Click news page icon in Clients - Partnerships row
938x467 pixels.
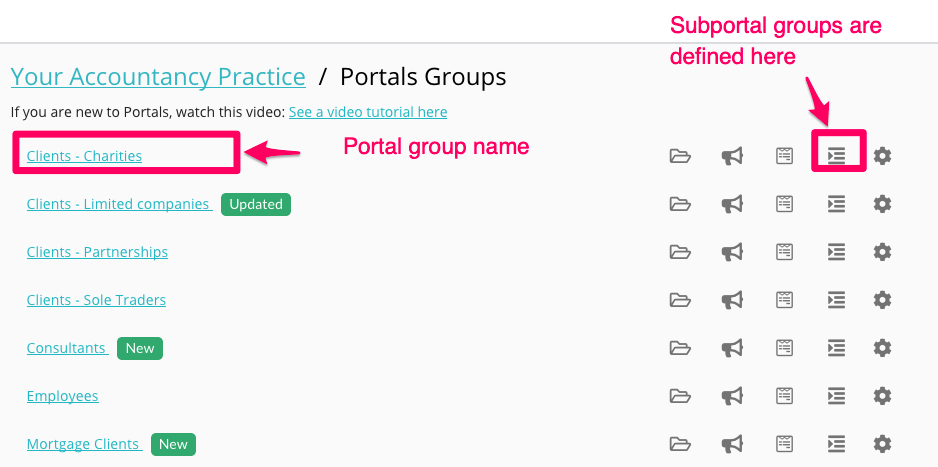[x=785, y=252]
